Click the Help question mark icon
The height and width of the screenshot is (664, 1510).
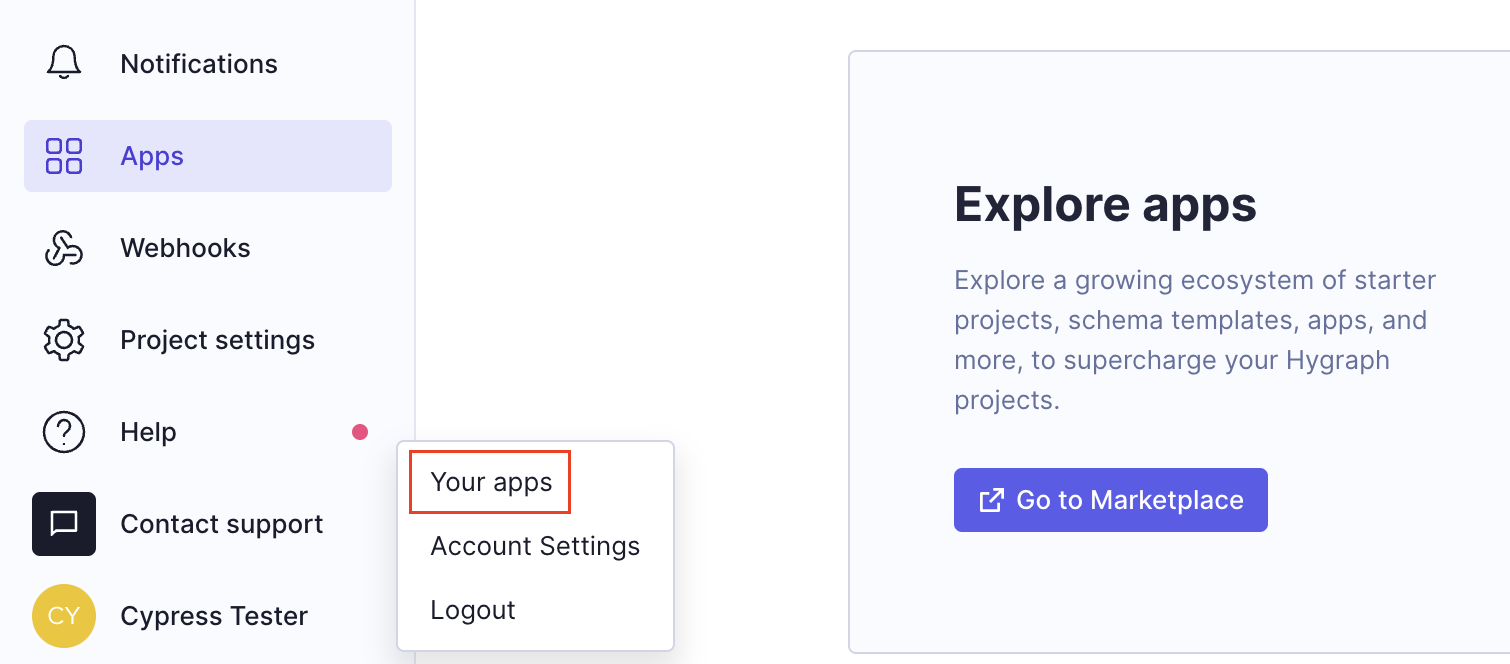click(64, 432)
